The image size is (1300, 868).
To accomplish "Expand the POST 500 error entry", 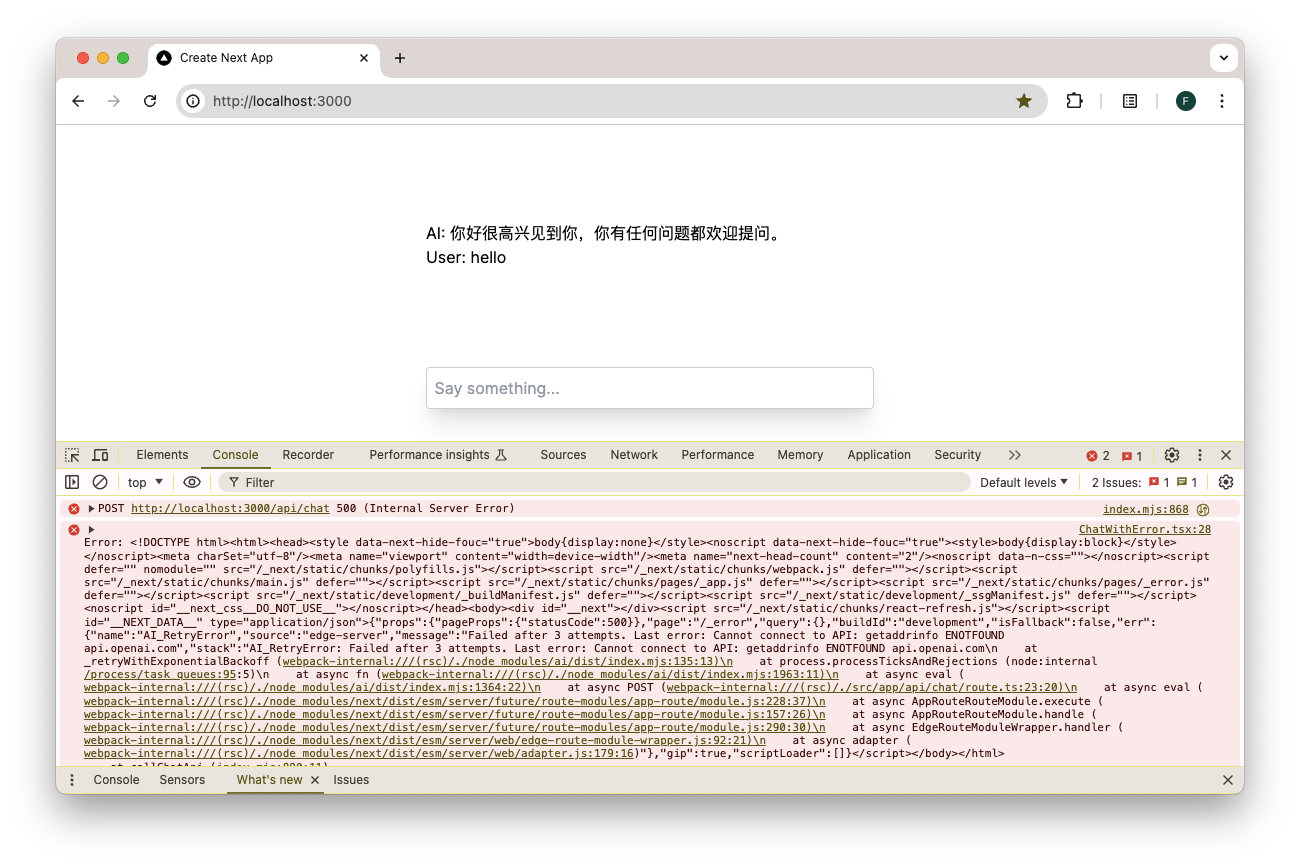I will [x=92, y=509].
